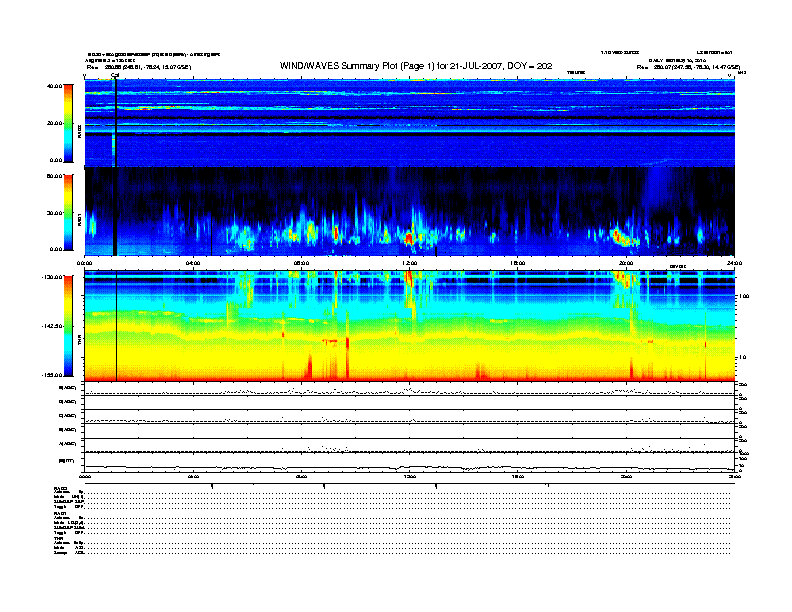Select the RAD2 rainbow color scale bar

click(x=68, y=123)
